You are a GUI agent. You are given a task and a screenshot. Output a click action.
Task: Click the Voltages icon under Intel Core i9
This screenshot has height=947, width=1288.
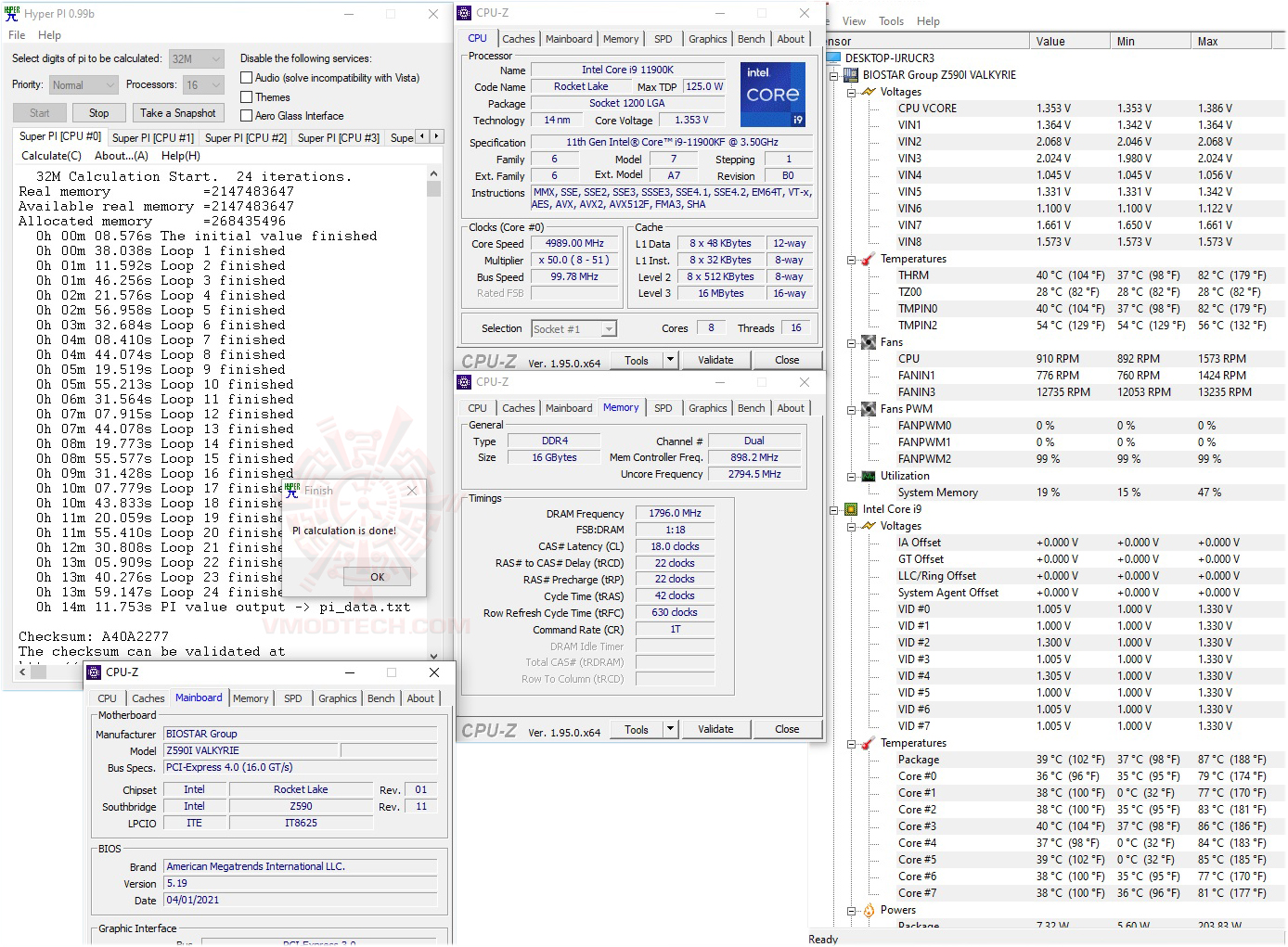pos(869,526)
